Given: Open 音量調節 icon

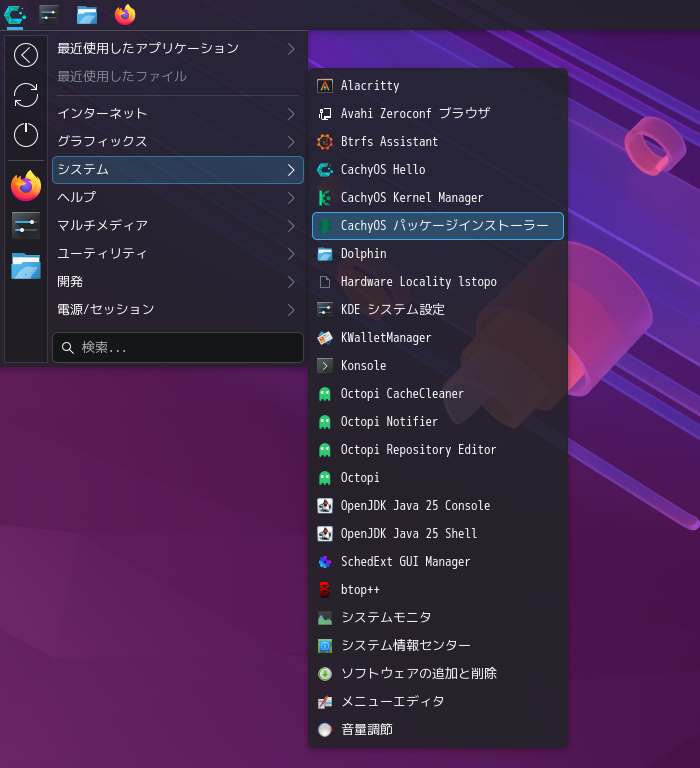Looking at the screenshot, I should click(325, 730).
